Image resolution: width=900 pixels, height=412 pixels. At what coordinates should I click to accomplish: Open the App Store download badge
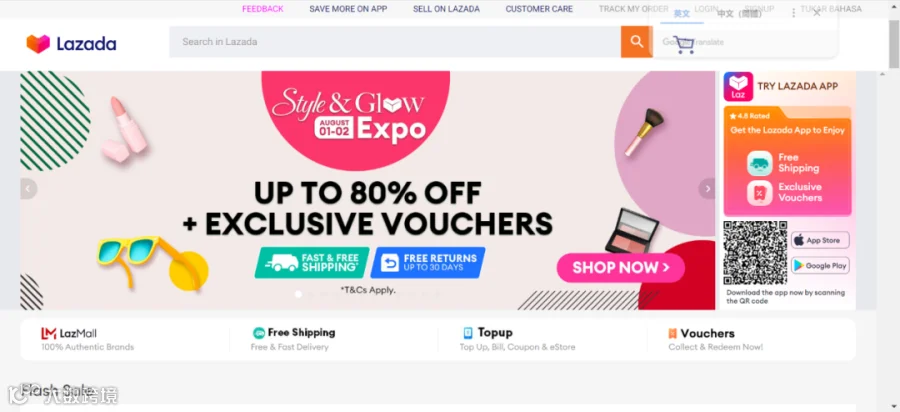(x=820, y=240)
